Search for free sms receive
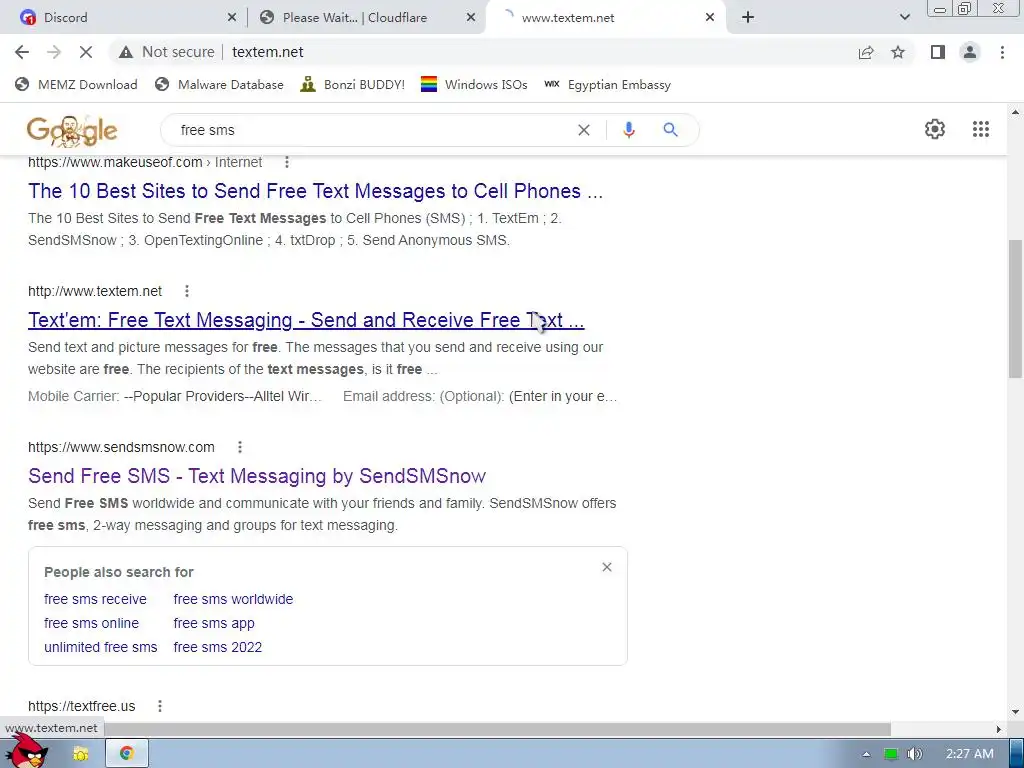The image size is (1024, 768). point(95,600)
